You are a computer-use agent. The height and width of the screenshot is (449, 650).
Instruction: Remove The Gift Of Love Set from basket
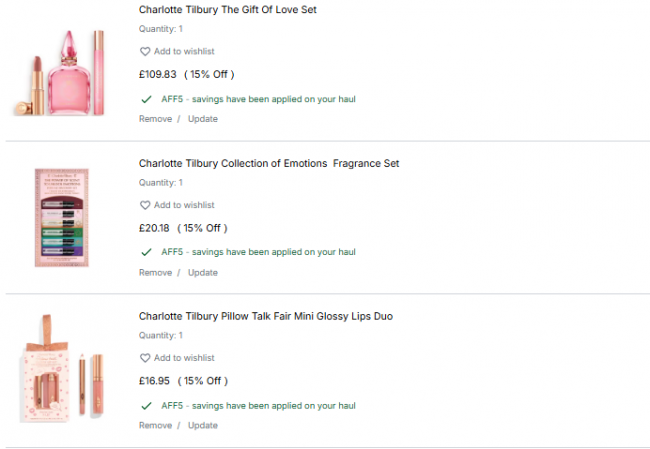click(155, 119)
